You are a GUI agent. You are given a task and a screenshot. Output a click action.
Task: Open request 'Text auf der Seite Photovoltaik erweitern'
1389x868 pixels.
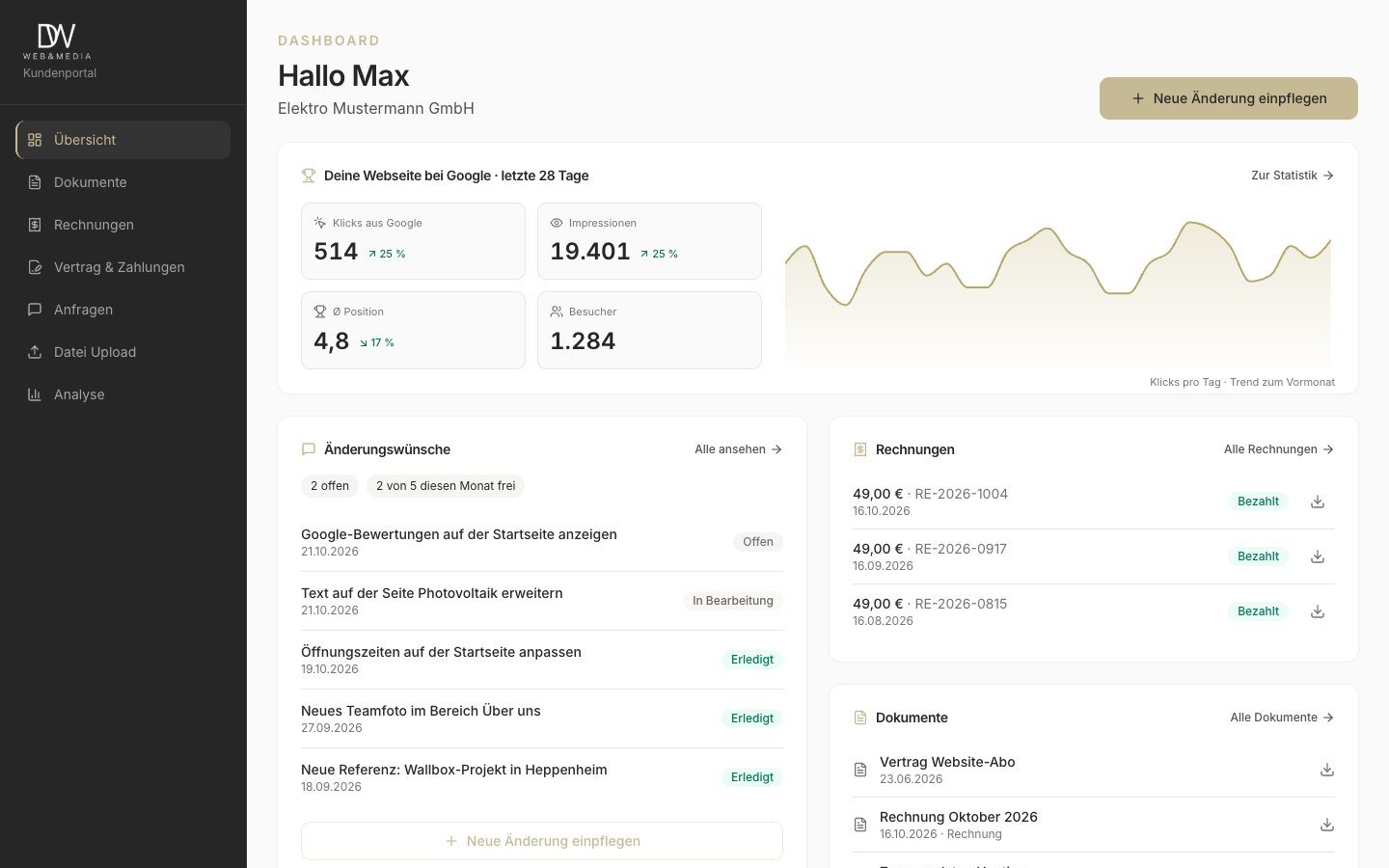click(542, 601)
